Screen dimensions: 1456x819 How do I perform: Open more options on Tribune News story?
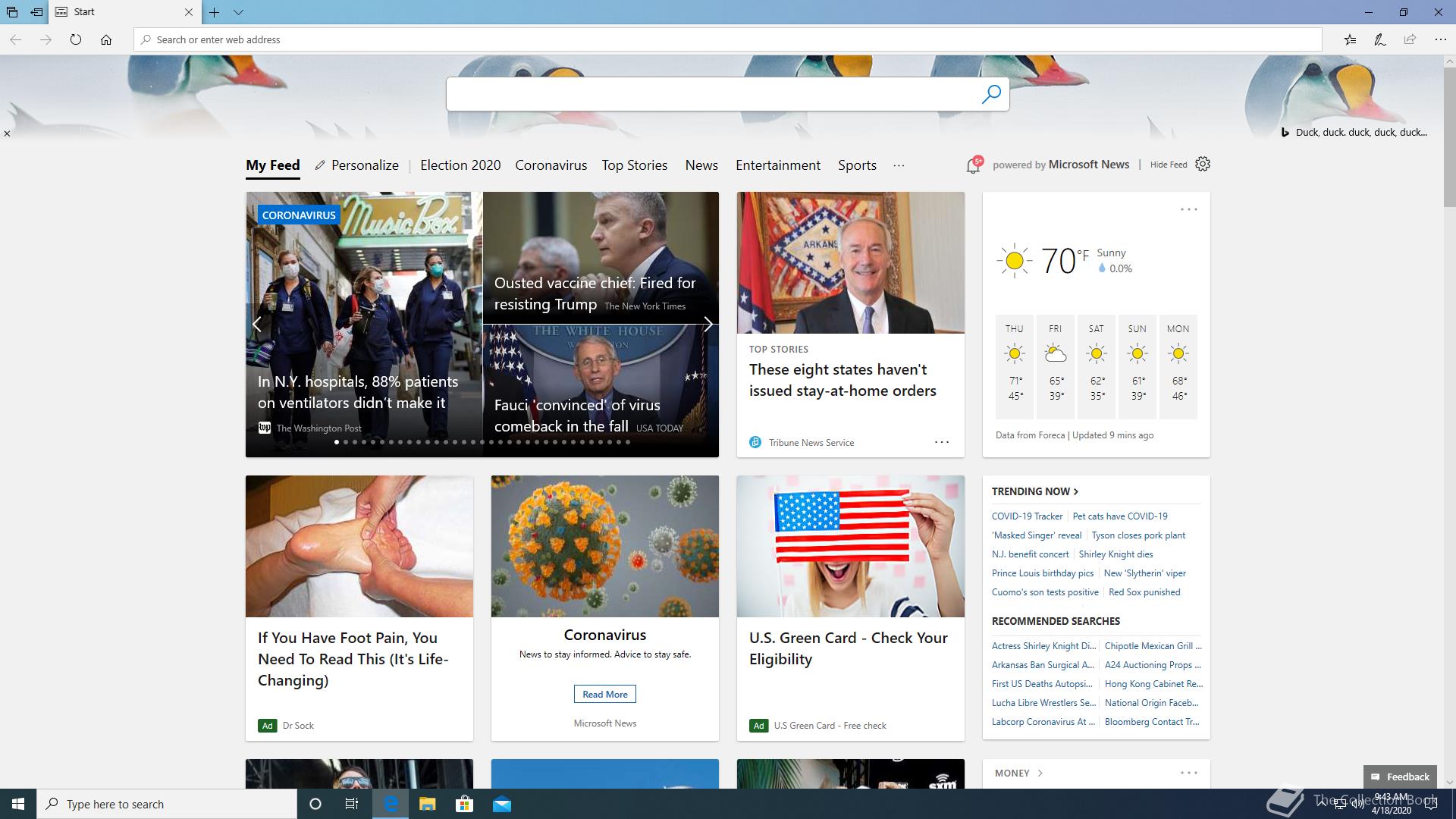click(941, 442)
